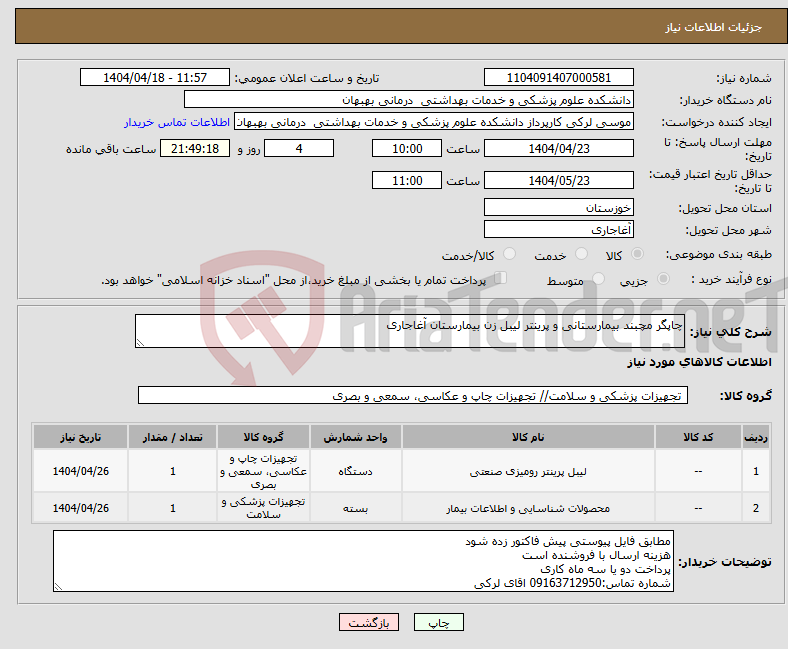The width and height of the screenshot is (788, 649).
Task: Click the گروه کالا field
Action: [413, 395]
